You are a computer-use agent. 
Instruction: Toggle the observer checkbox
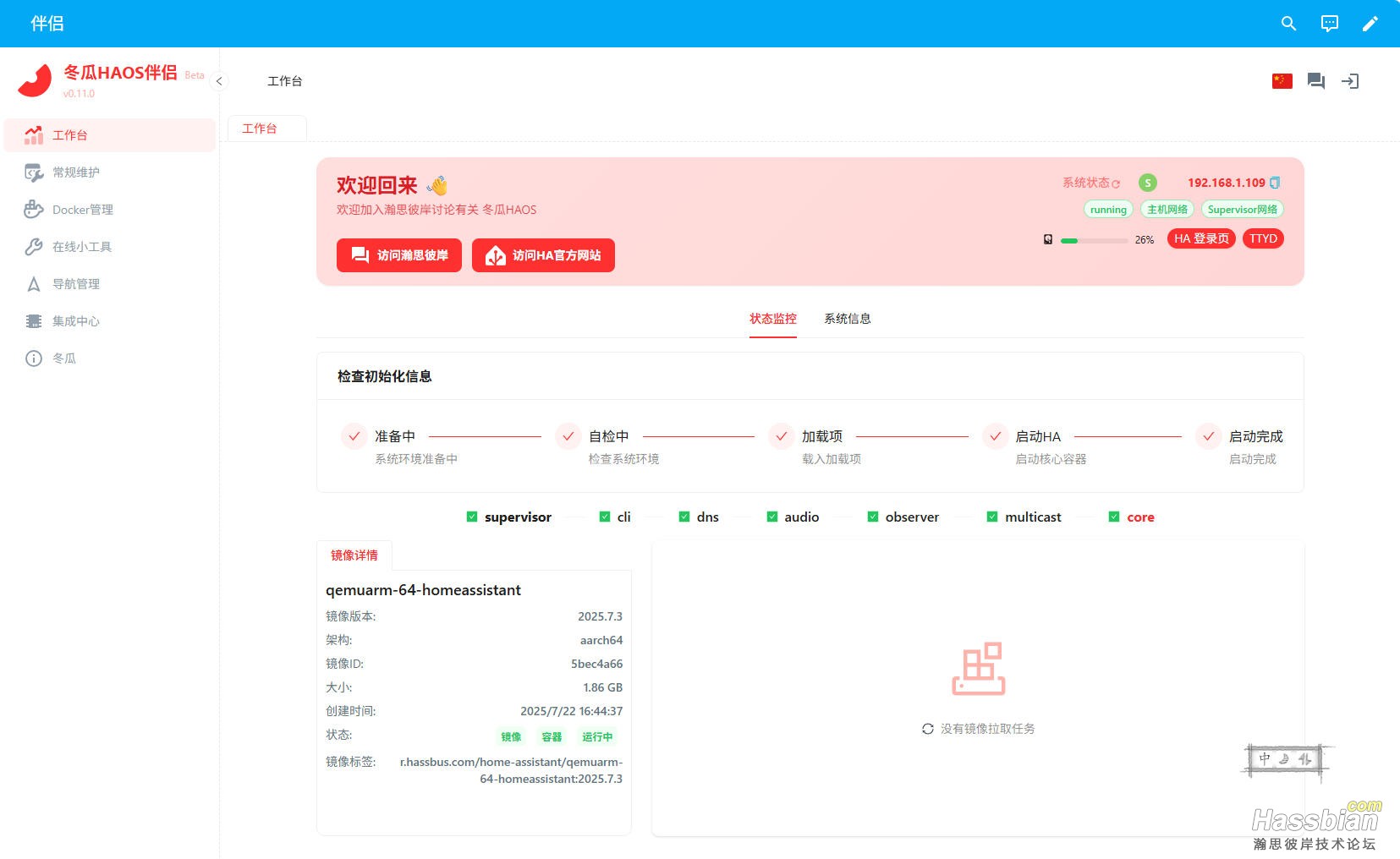[873, 517]
